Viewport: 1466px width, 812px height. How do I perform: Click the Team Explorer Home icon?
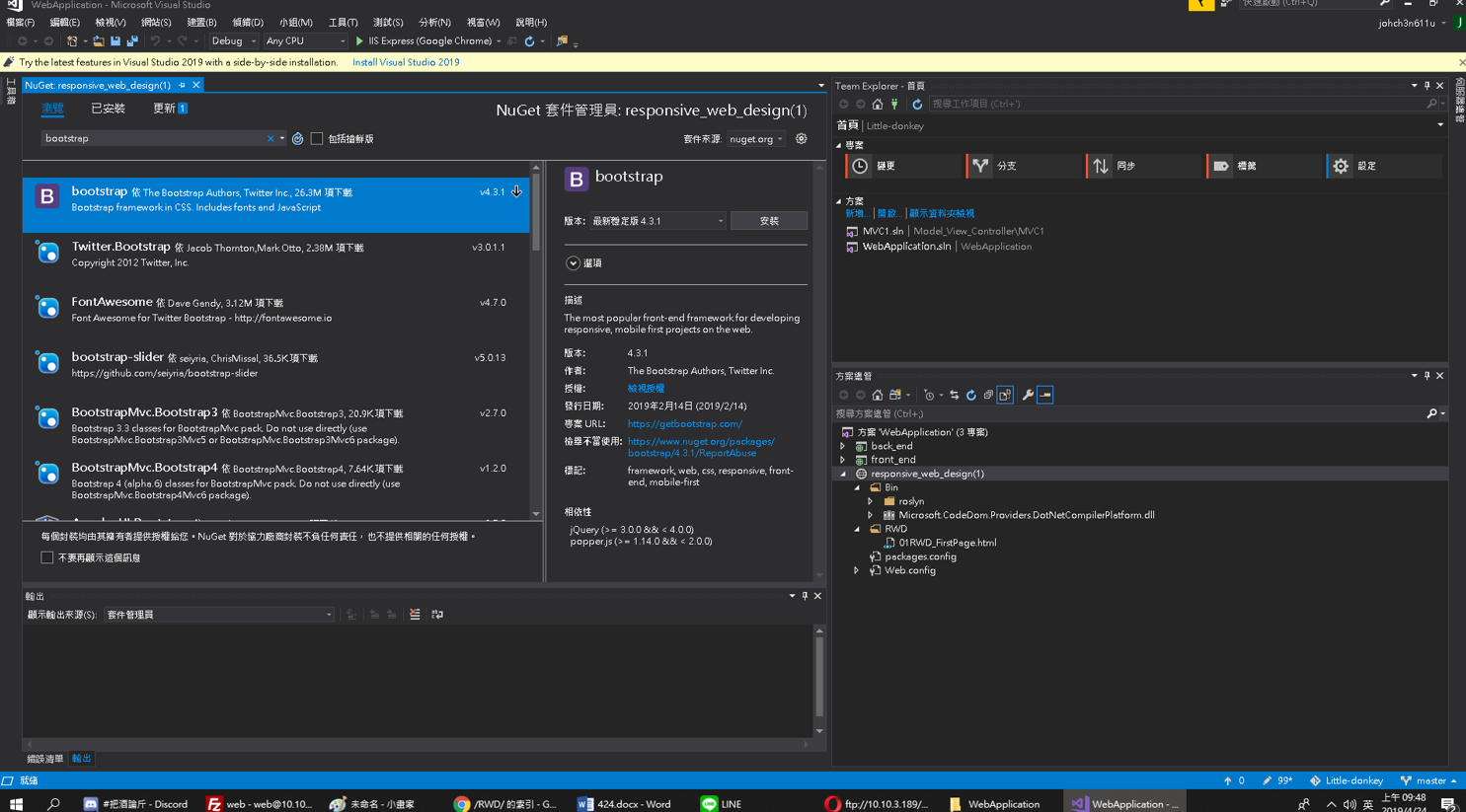878,104
